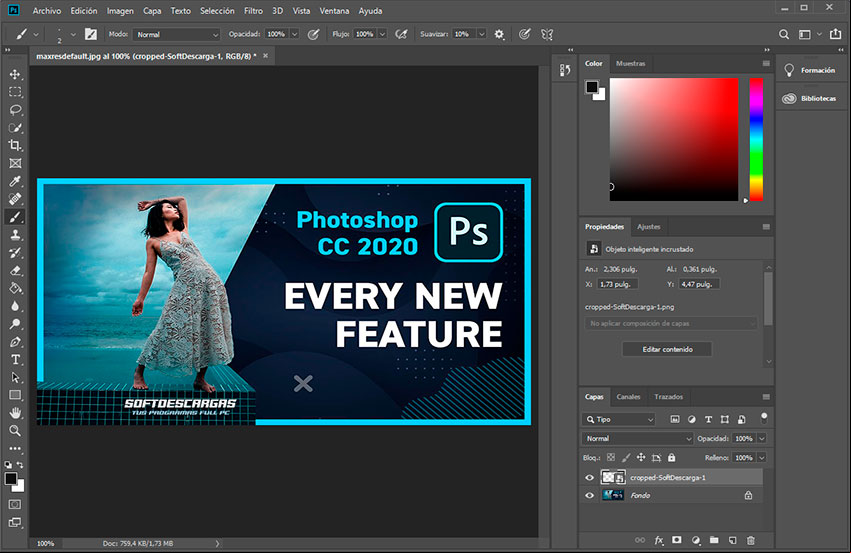Click the symmetry butterfly icon

pyautogui.click(x=547, y=34)
